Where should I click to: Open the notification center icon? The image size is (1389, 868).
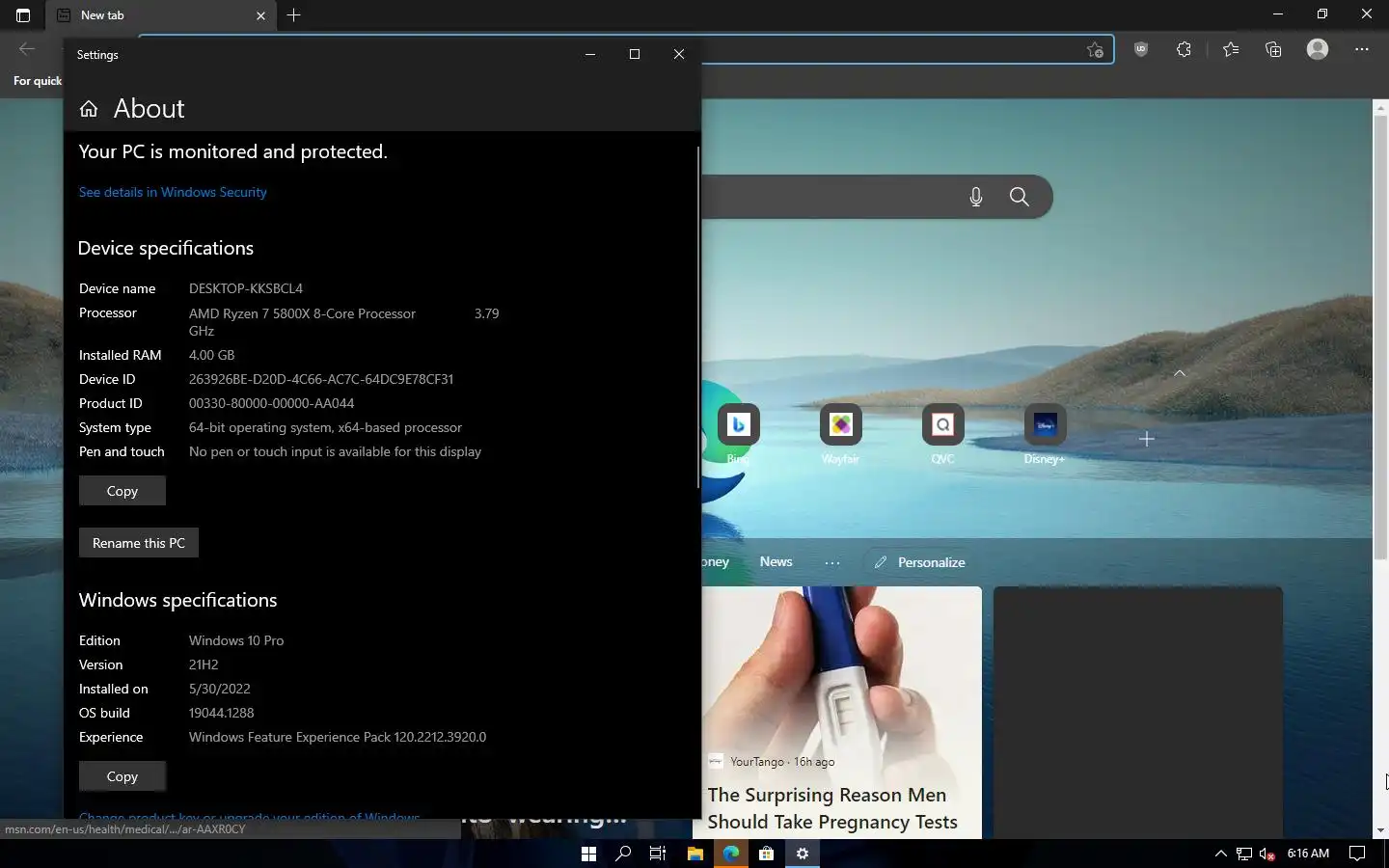point(1357,854)
